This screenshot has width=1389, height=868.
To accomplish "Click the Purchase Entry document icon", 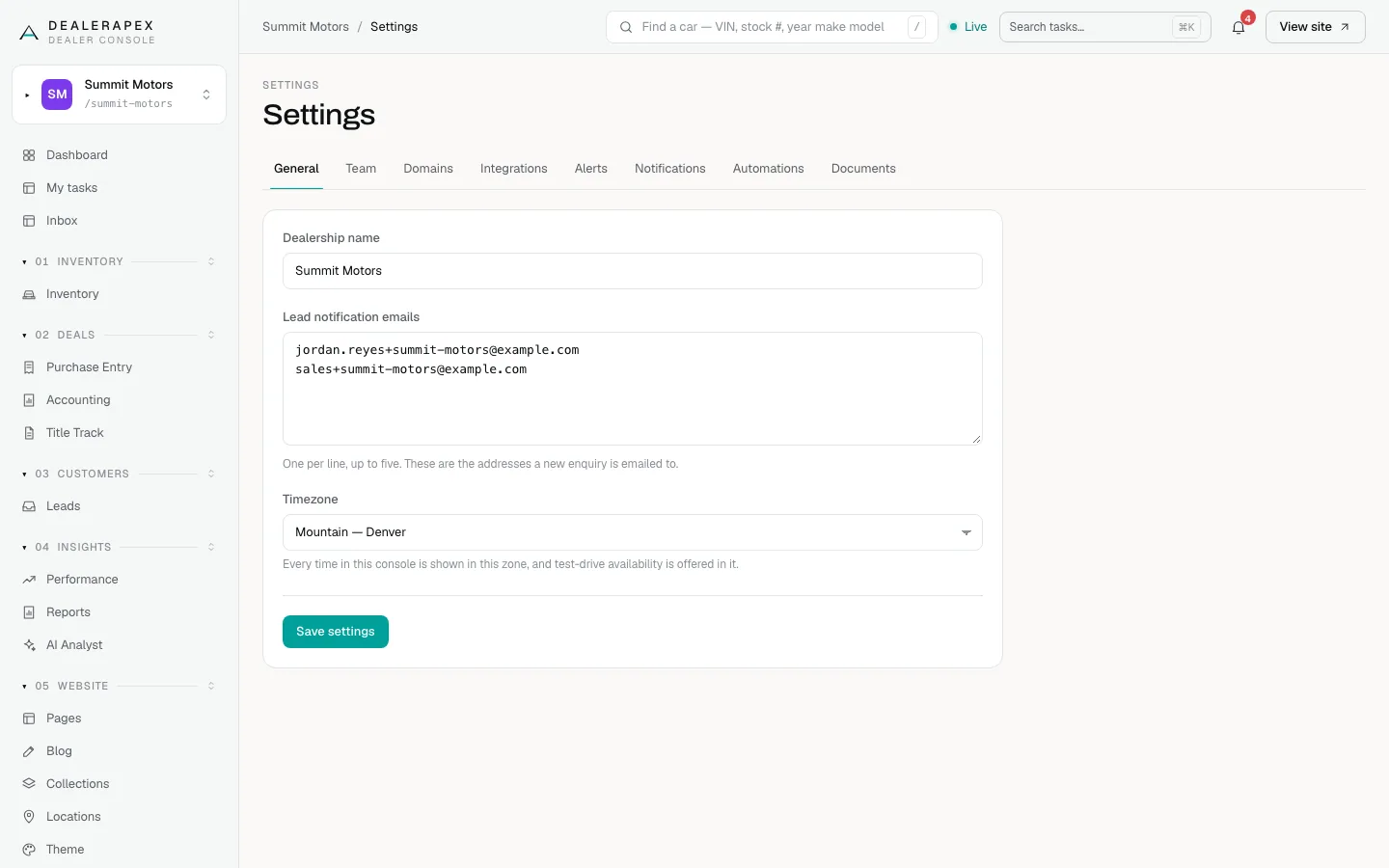I will (29, 367).
